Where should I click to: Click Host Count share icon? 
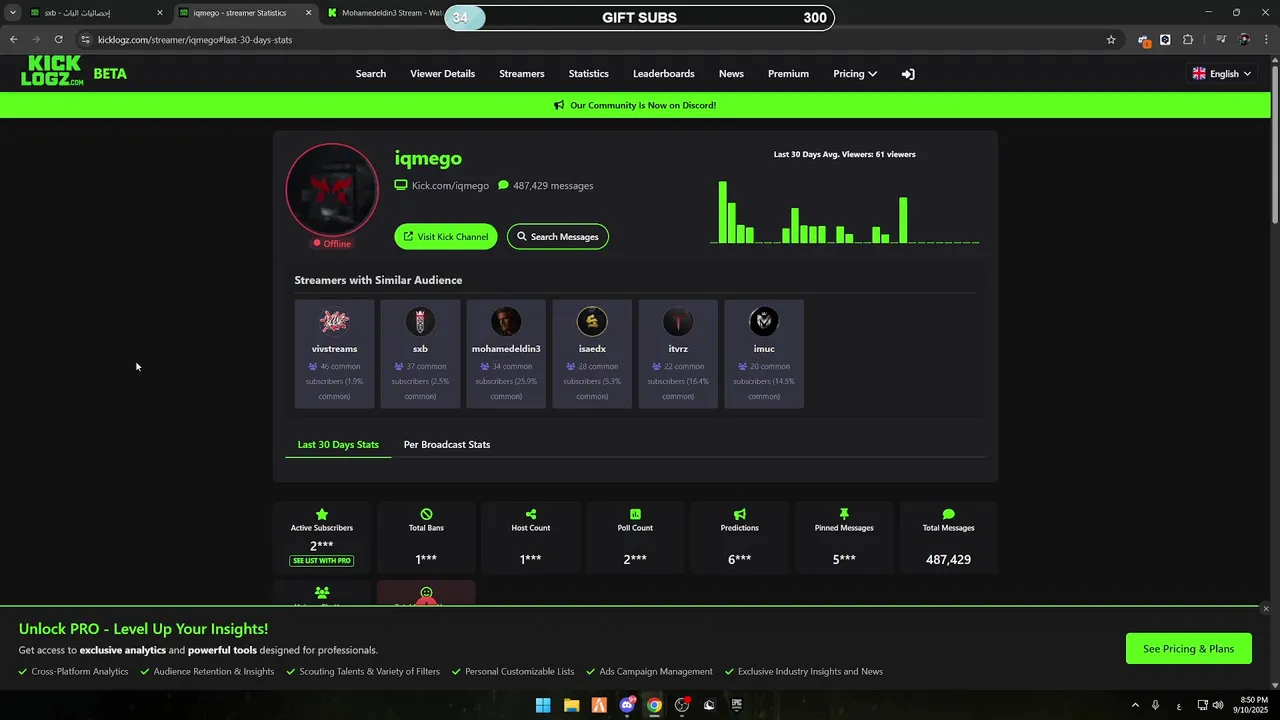pyautogui.click(x=531, y=514)
